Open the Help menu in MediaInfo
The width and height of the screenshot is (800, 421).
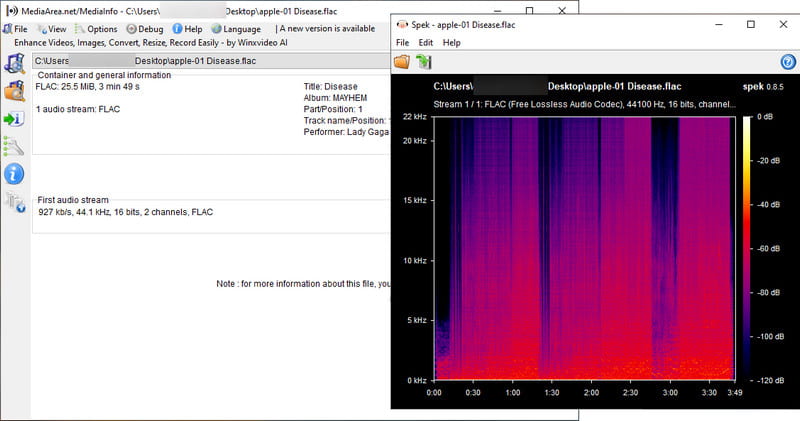click(187, 29)
